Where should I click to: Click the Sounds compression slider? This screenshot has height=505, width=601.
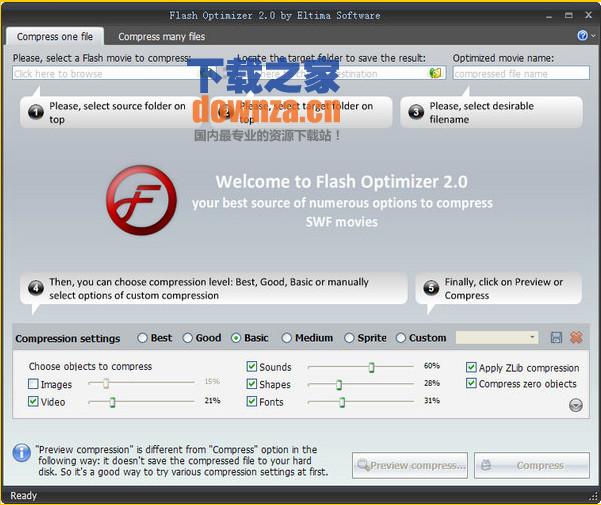click(x=360, y=367)
